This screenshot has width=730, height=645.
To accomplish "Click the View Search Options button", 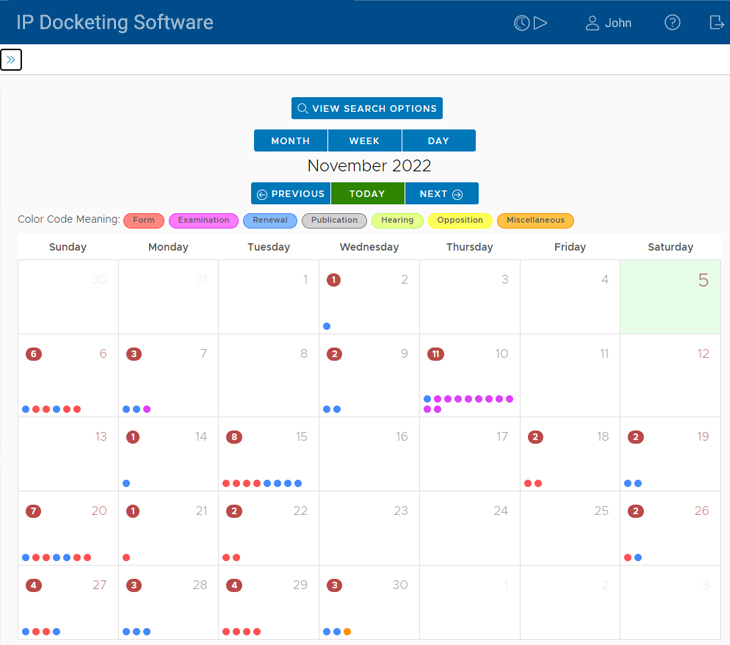I will pyautogui.click(x=366, y=108).
